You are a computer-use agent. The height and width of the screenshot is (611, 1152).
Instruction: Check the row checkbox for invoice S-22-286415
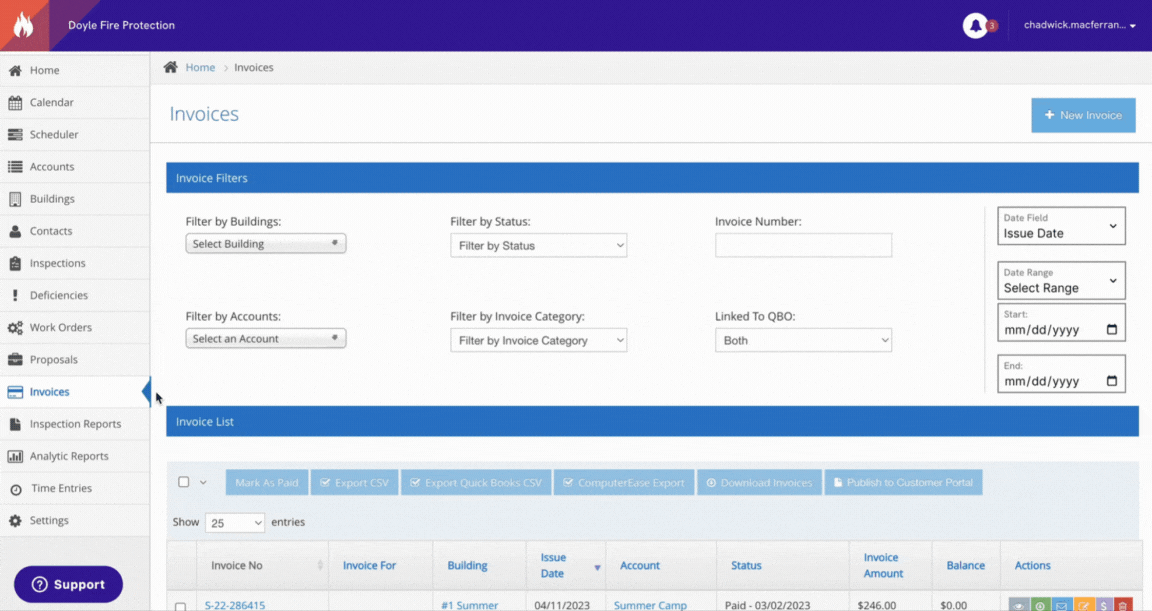(x=180, y=605)
